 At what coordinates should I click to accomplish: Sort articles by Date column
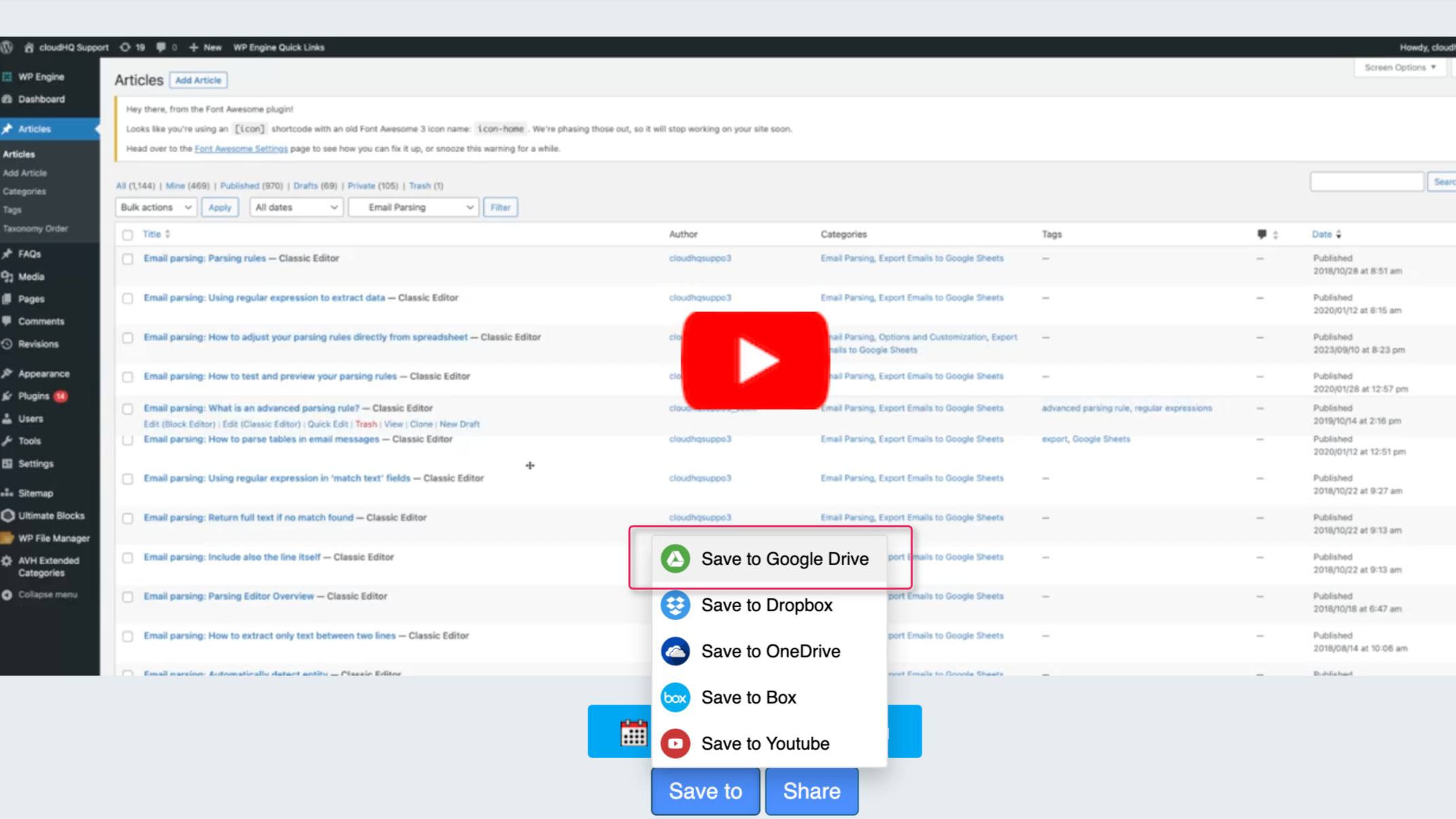coord(1326,234)
